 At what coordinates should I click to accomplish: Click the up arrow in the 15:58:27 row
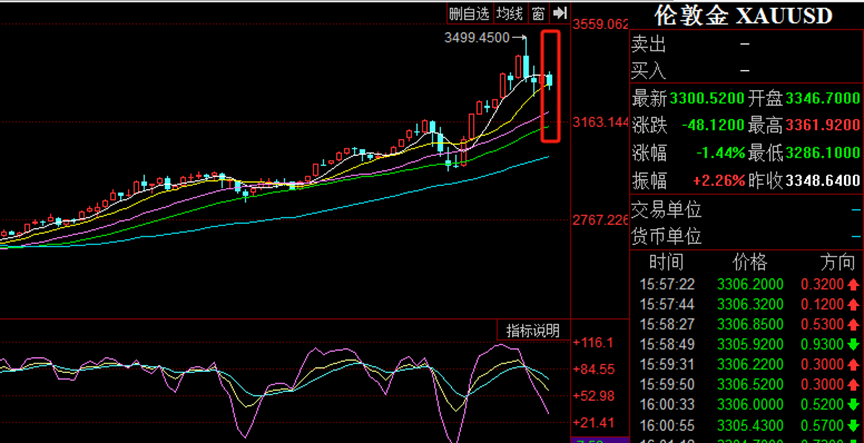pyautogui.click(x=854, y=325)
